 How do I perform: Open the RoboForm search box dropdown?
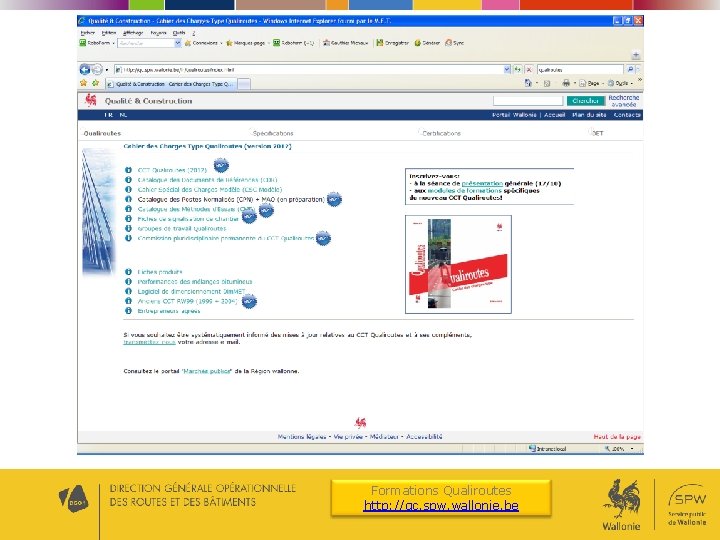(x=178, y=43)
